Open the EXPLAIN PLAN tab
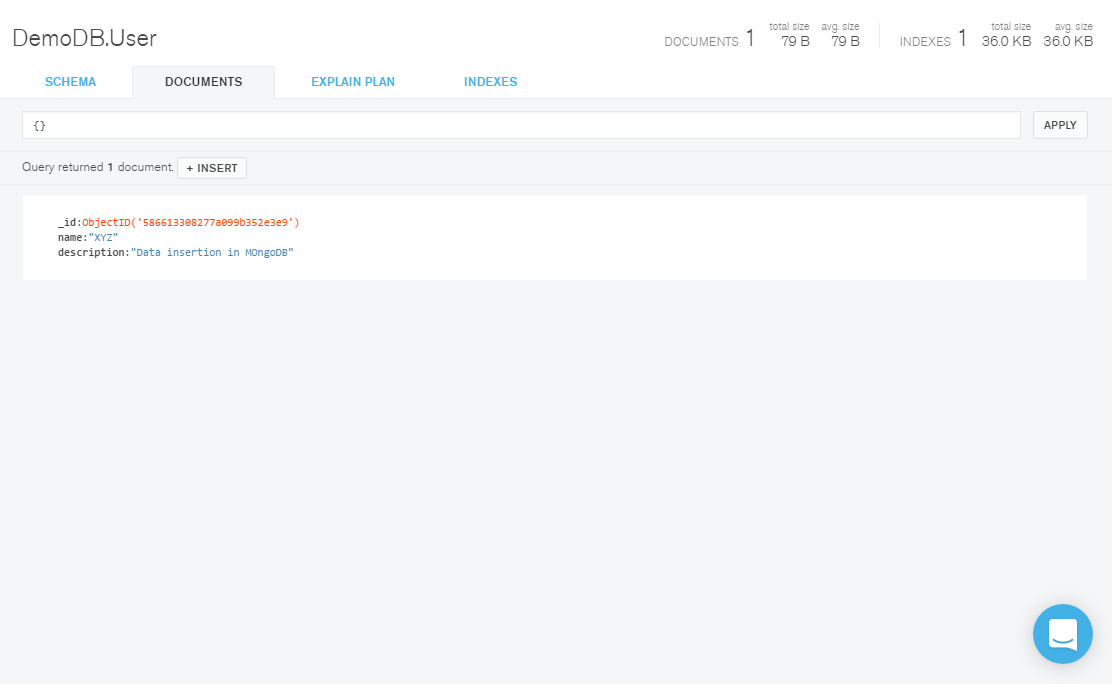 point(353,82)
